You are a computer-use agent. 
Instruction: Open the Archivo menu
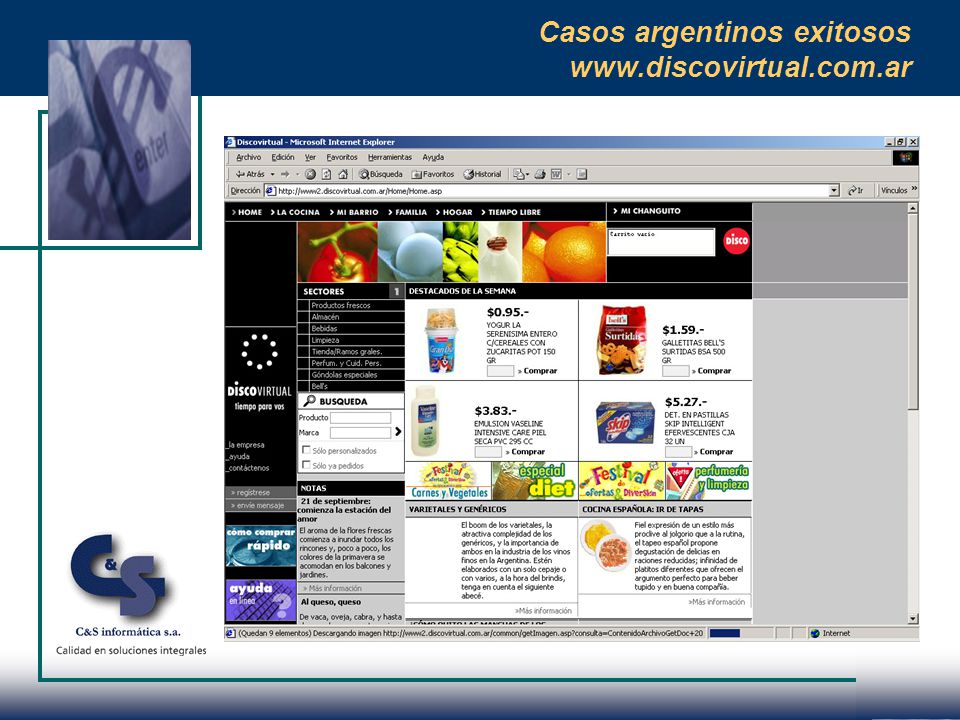[x=249, y=157]
